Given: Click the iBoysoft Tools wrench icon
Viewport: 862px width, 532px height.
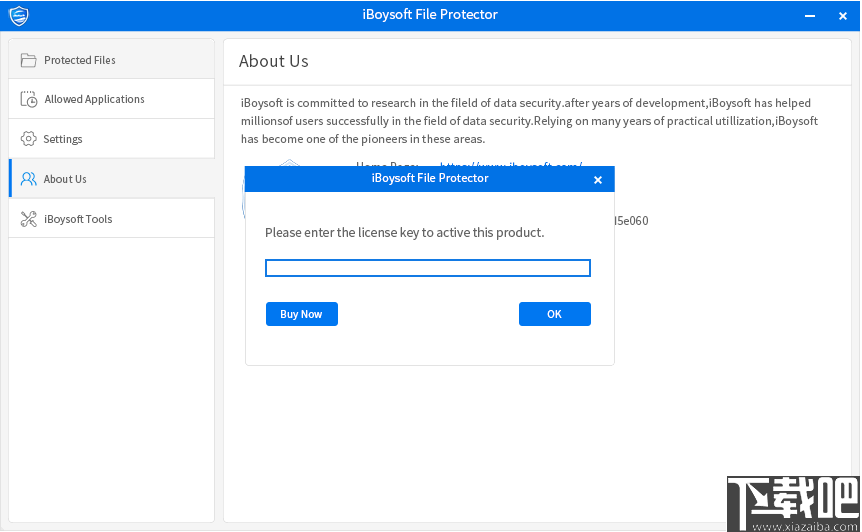Looking at the screenshot, I should pyautogui.click(x=29, y=219).
